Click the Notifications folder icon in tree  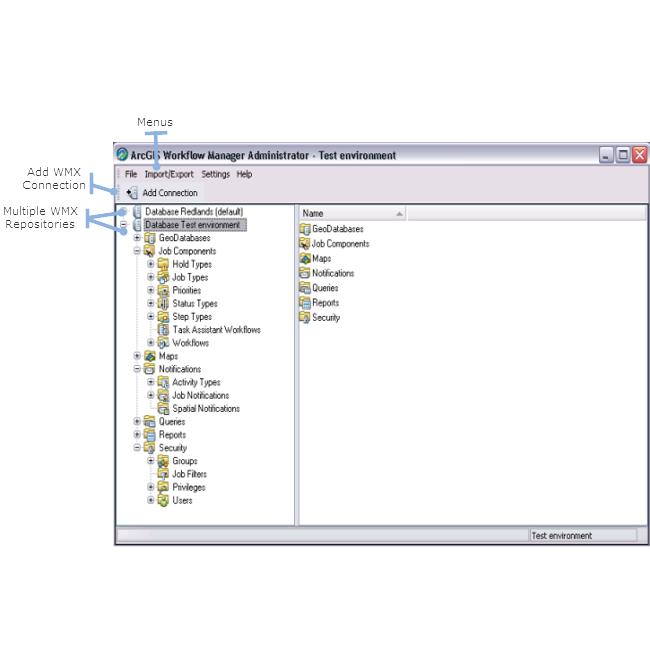tap(150, 369)
